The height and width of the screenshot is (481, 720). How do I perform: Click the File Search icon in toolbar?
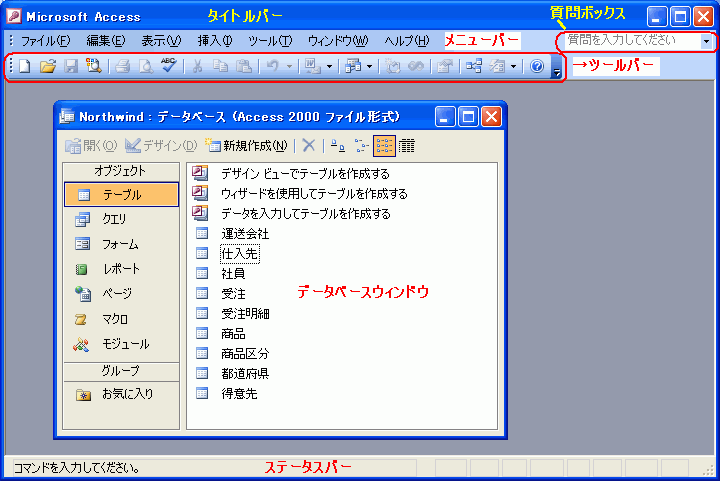[93, 67]
